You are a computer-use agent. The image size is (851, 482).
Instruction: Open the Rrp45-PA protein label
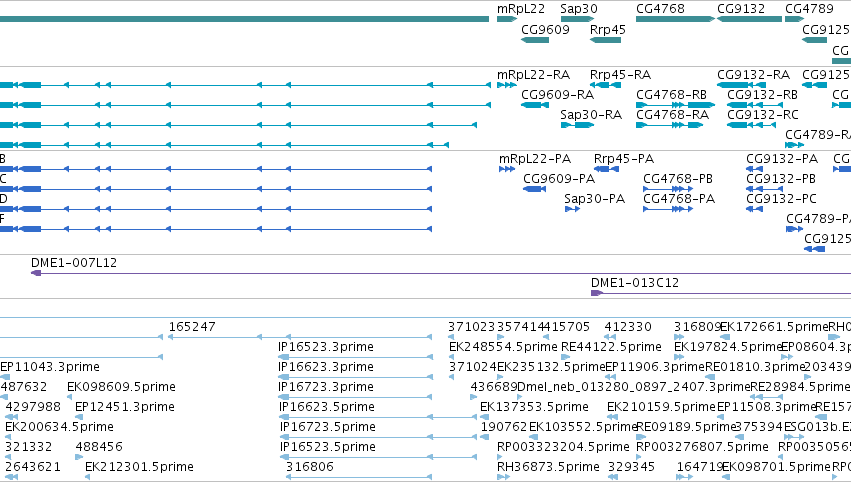(x=624, y=159)
